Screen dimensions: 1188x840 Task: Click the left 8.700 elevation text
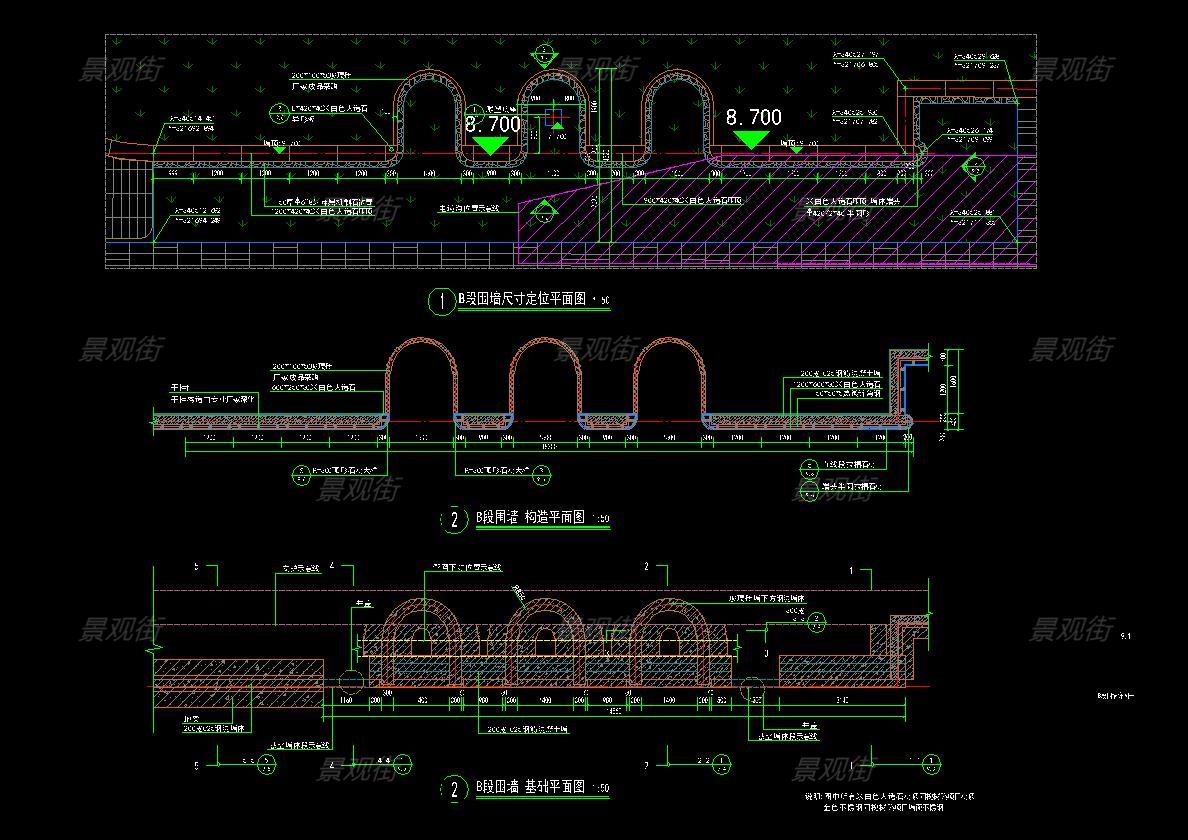493,124
